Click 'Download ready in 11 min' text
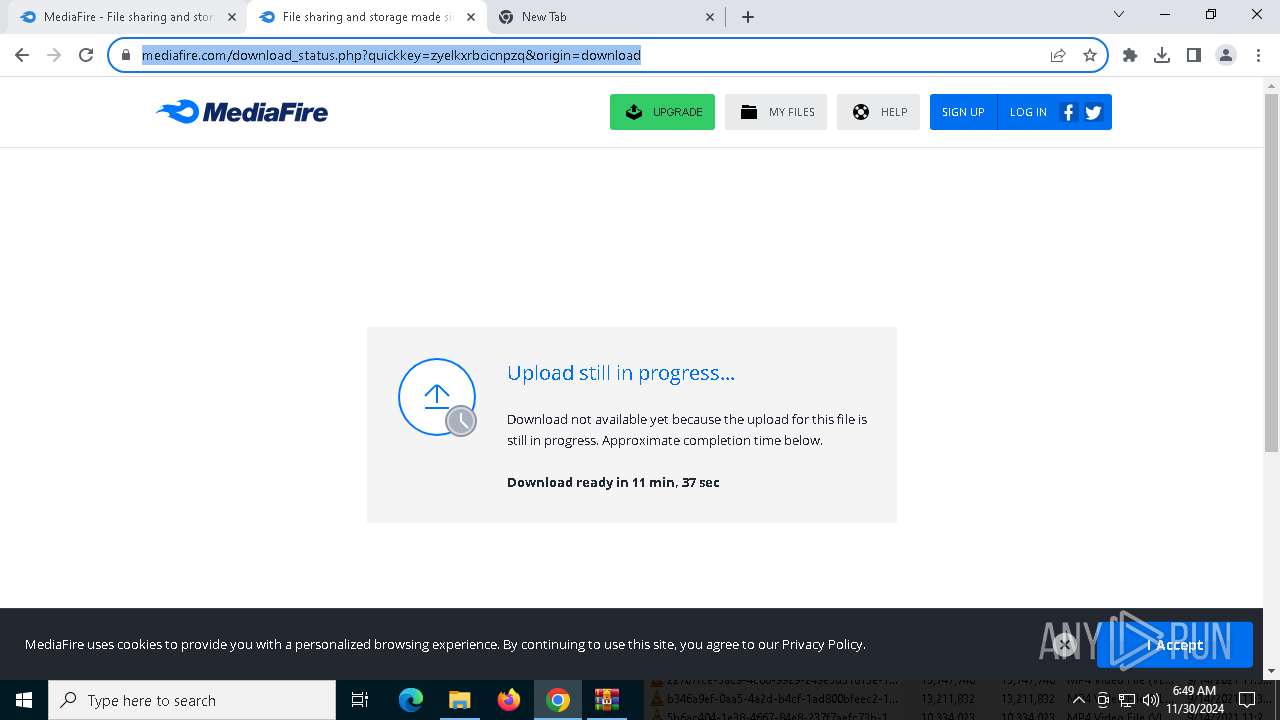The height and width of the screenshot is (720, 1280). [613, 482]
